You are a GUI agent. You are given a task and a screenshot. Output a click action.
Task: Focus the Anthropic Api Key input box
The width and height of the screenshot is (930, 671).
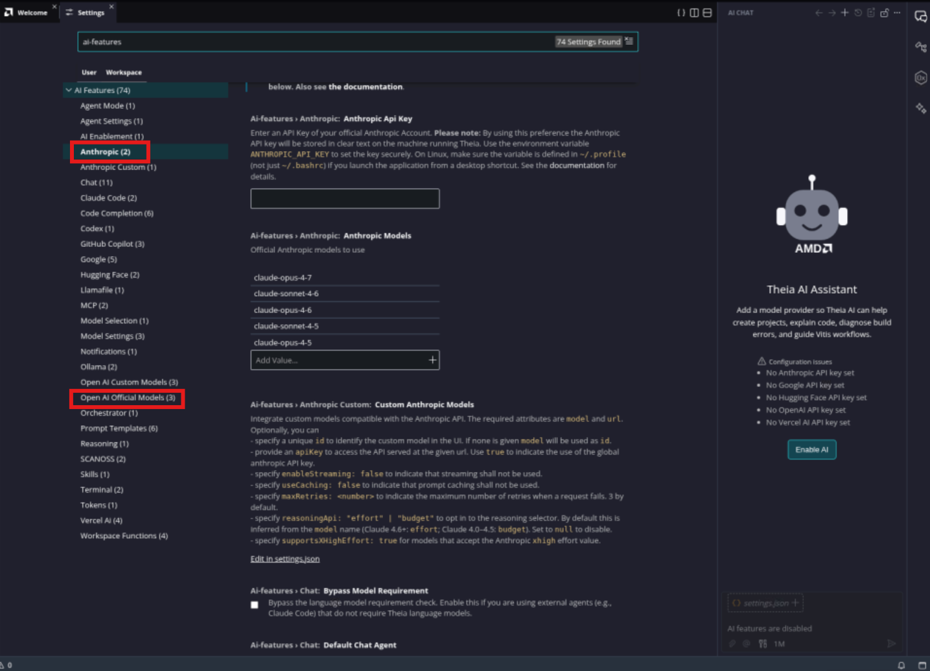(345, 199)
